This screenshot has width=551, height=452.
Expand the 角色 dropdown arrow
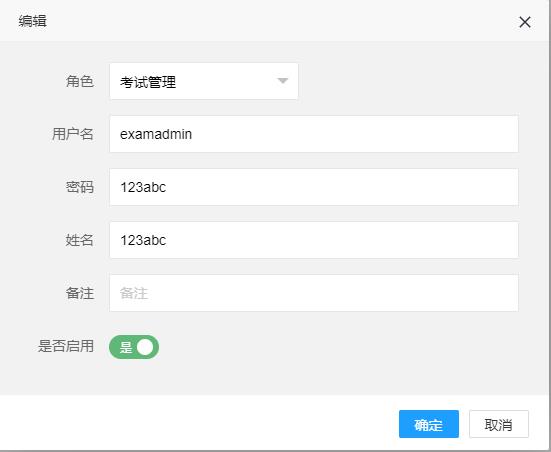[283, 81]
